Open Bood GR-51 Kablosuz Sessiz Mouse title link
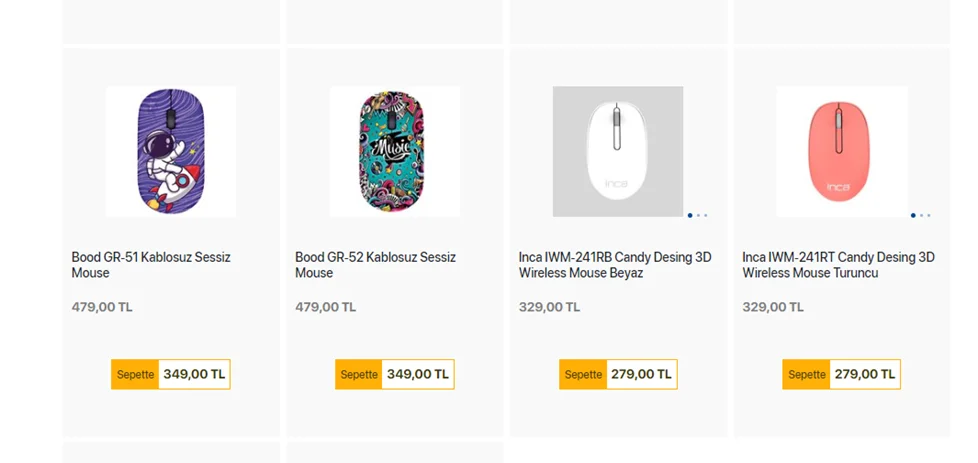This screenshot has width=978, height=463. [151, 265]
